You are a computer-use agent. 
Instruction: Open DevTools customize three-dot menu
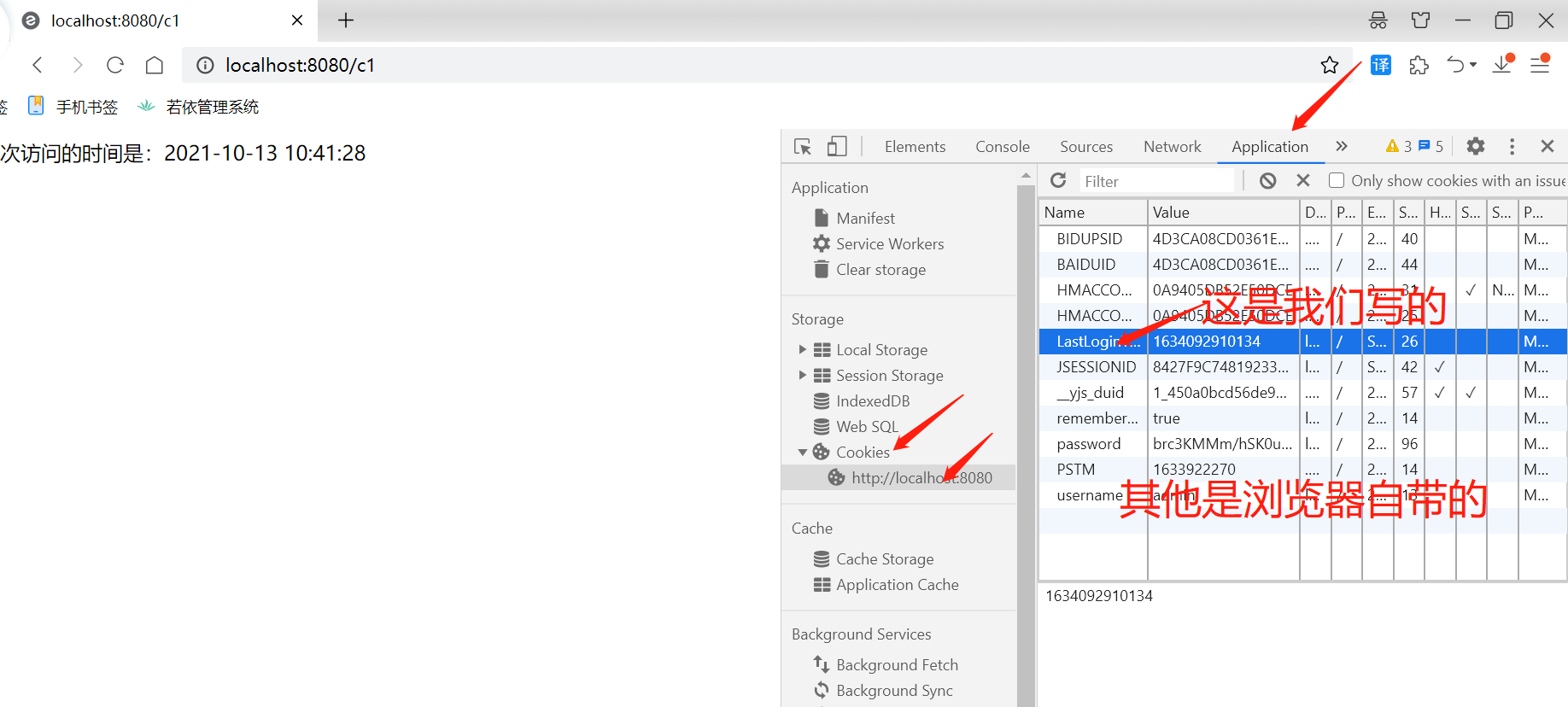(x=1512, y=146)
